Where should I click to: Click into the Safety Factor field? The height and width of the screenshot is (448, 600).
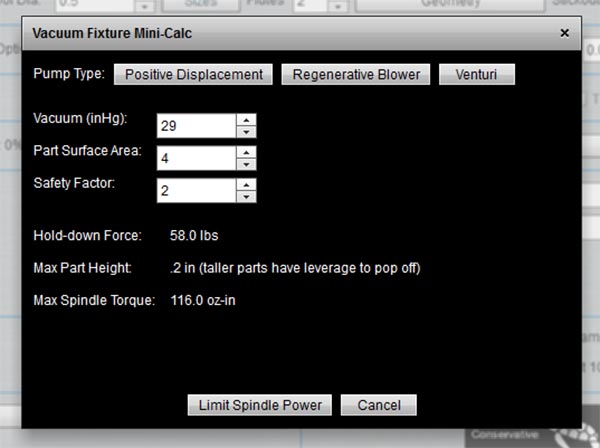click(x=196, y=191)
